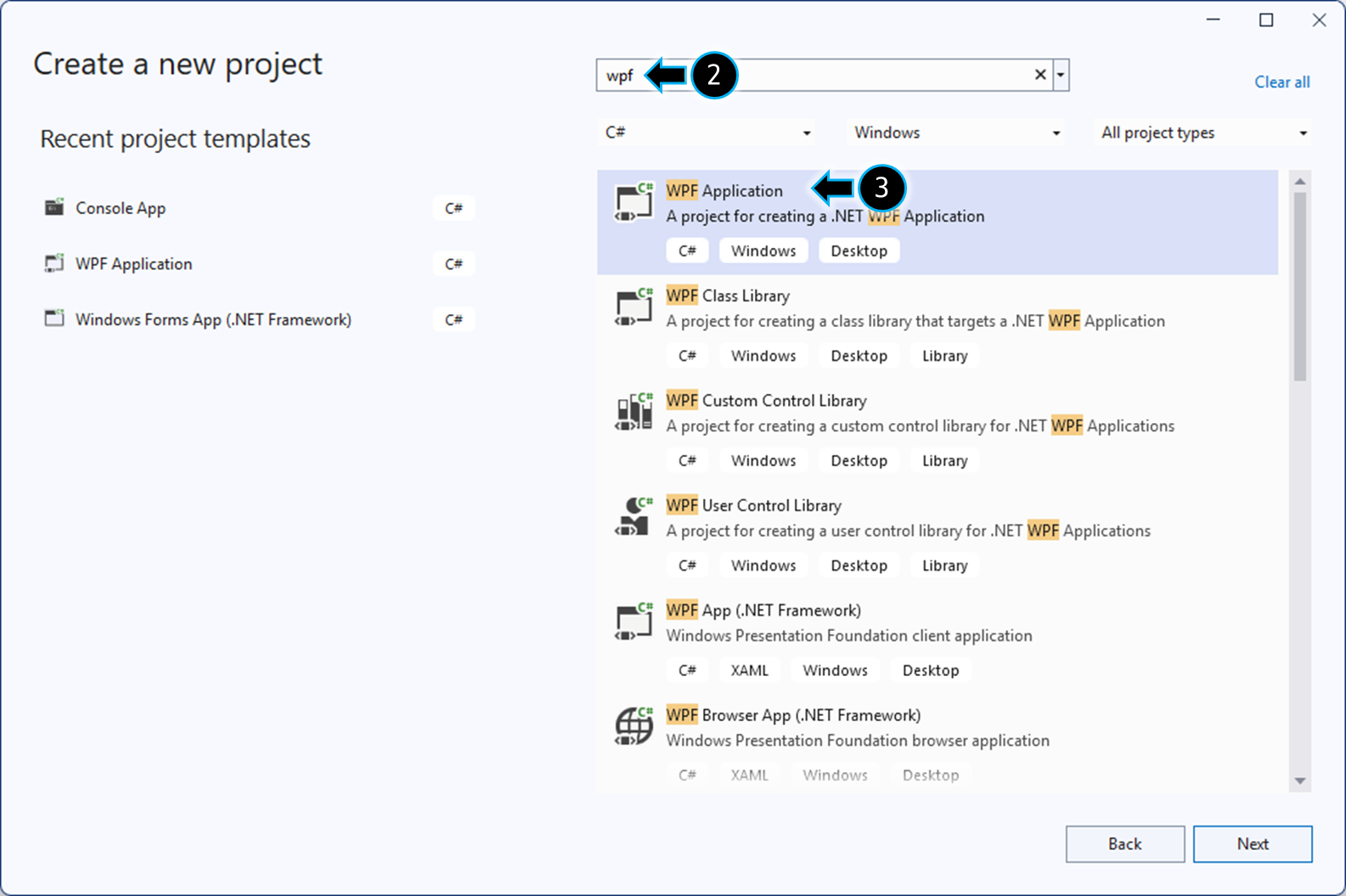The height and width of the screenshot is (896, 1346).
Task: Click the WPF Class Library template icon
Action: (634, 307)
